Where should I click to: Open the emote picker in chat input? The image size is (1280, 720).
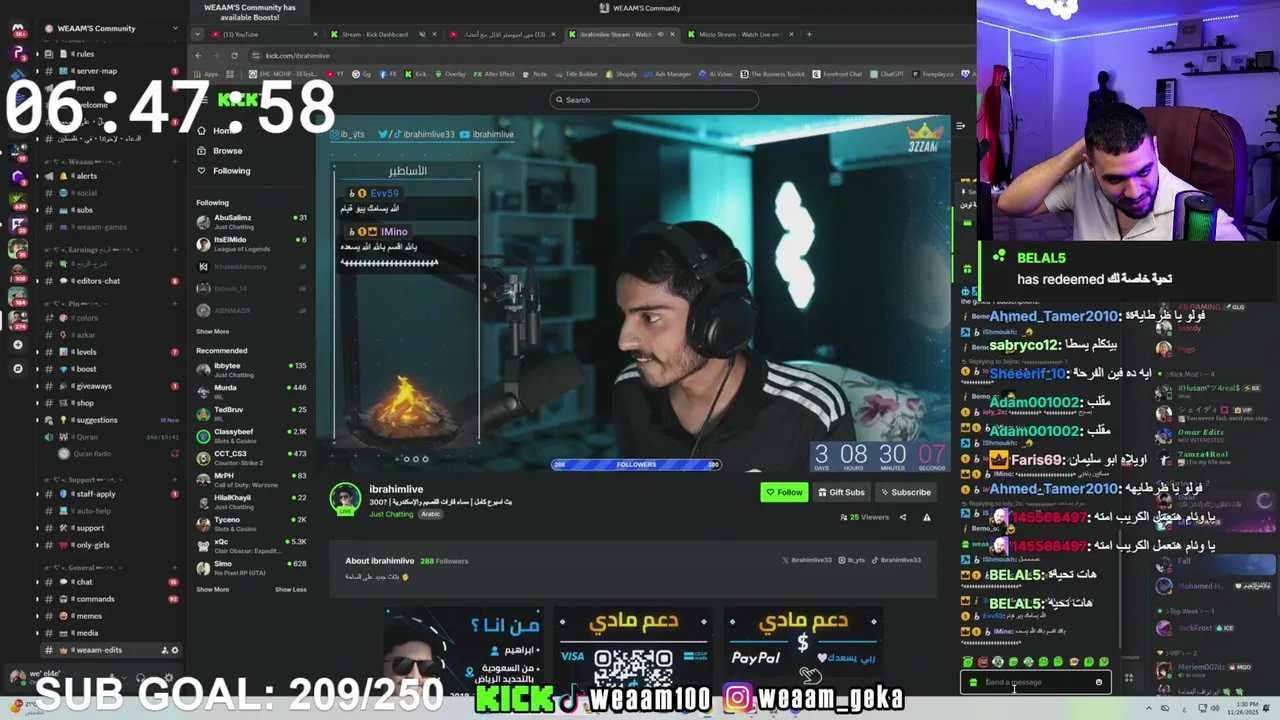pyautogui.click(x=1098, y=682)
